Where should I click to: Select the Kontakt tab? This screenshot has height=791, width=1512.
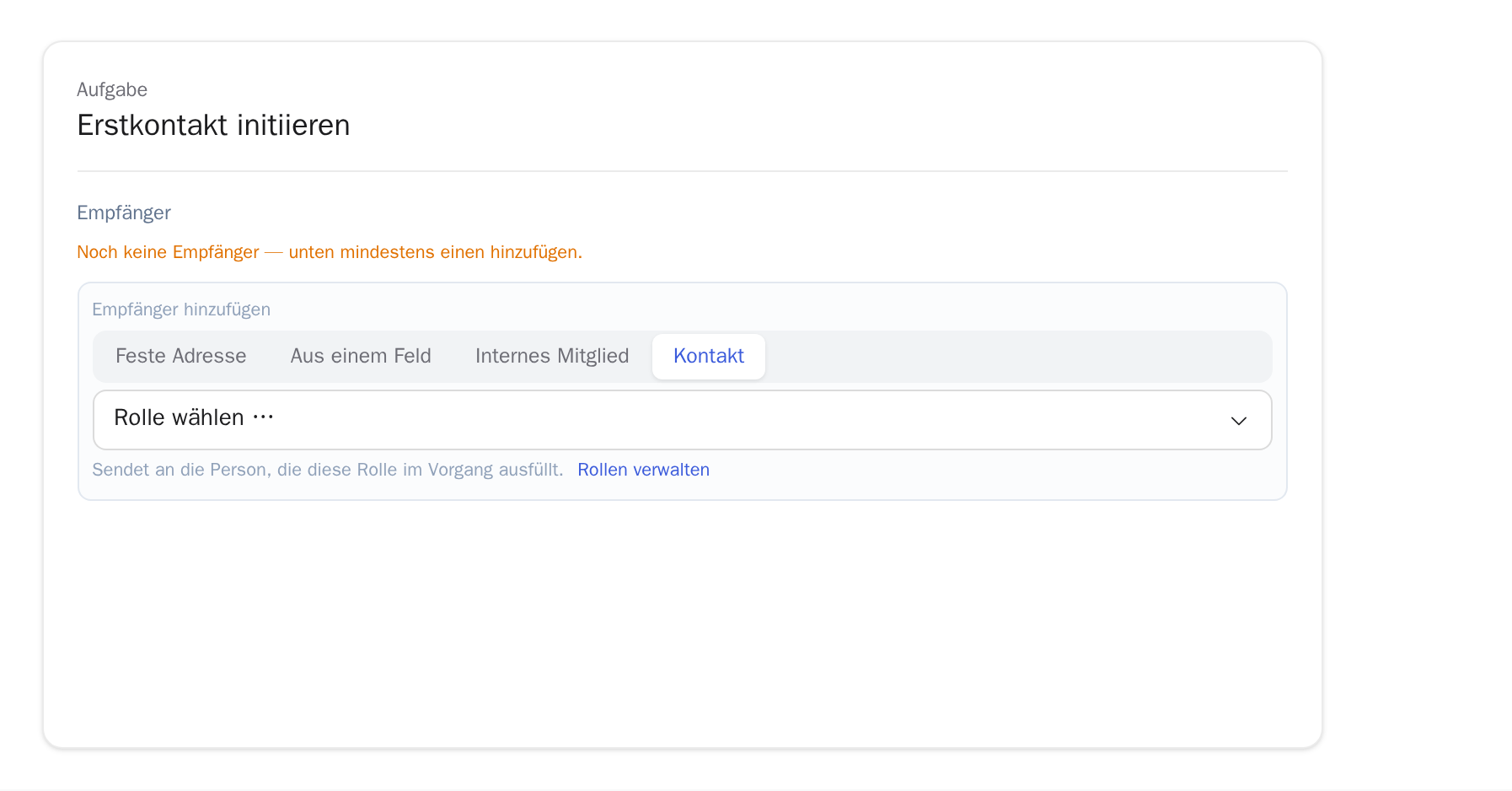[709, 356]
